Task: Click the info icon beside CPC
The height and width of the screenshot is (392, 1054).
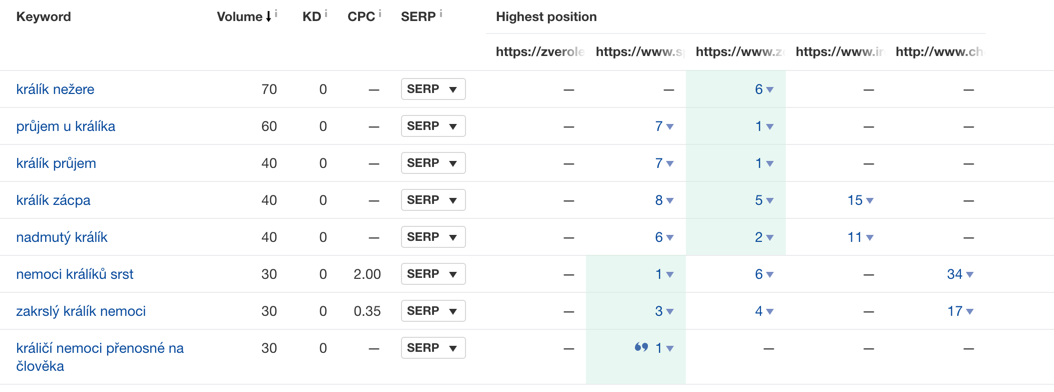Action: (x=380, y=14)
